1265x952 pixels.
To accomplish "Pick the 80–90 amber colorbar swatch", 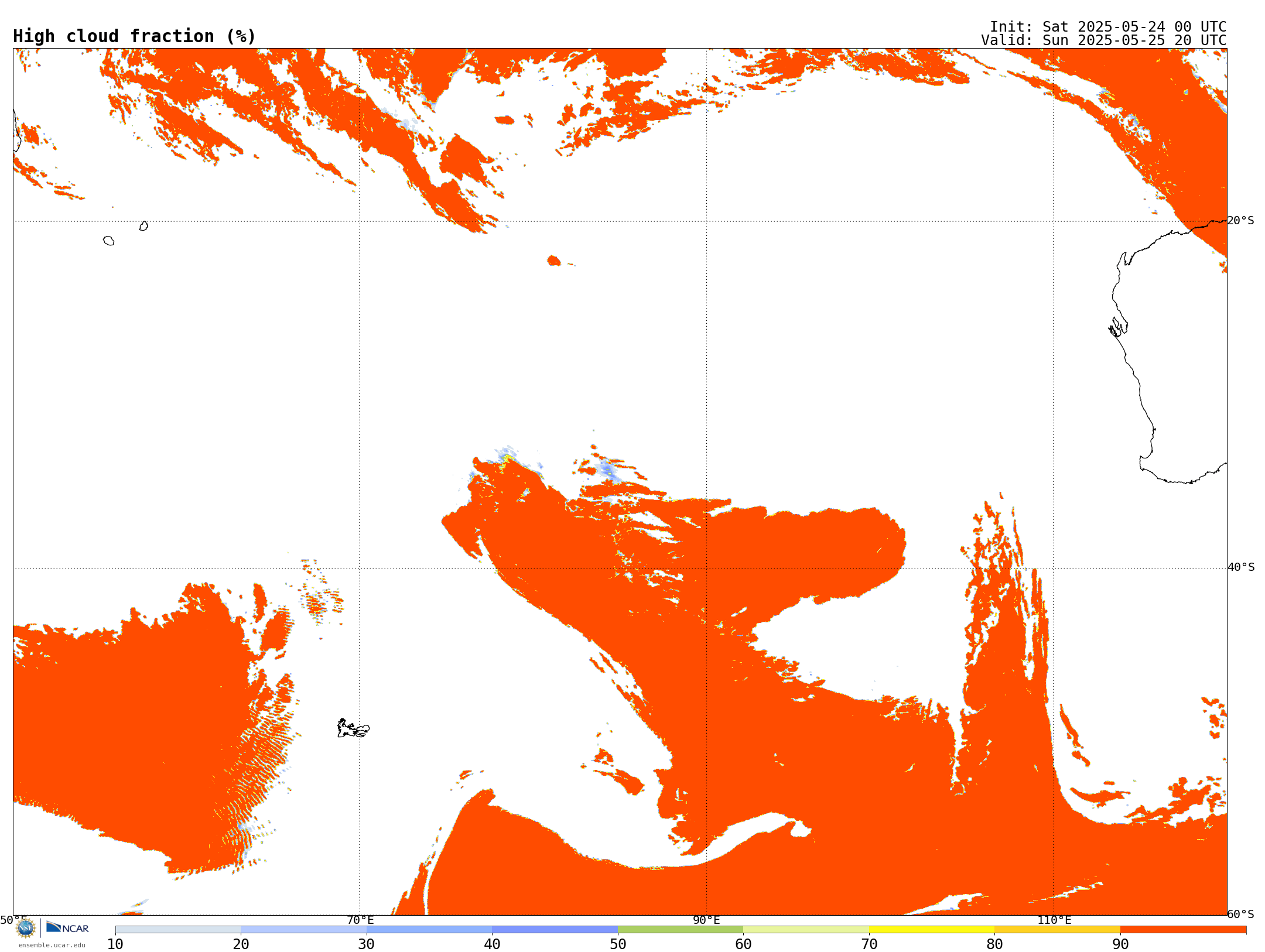I will pos(1057,929).
